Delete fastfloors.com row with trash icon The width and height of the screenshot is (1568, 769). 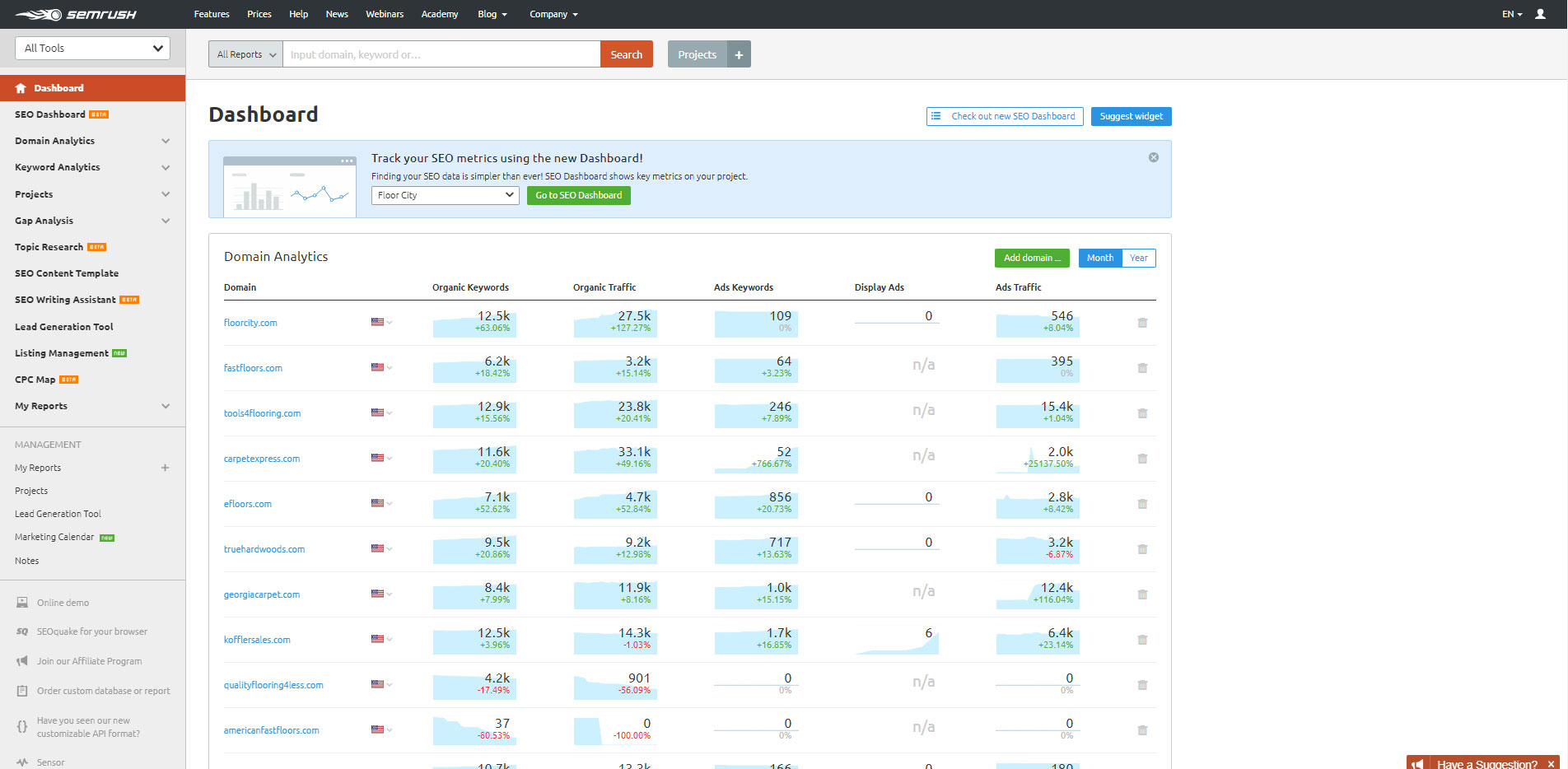pos(1142,368)
